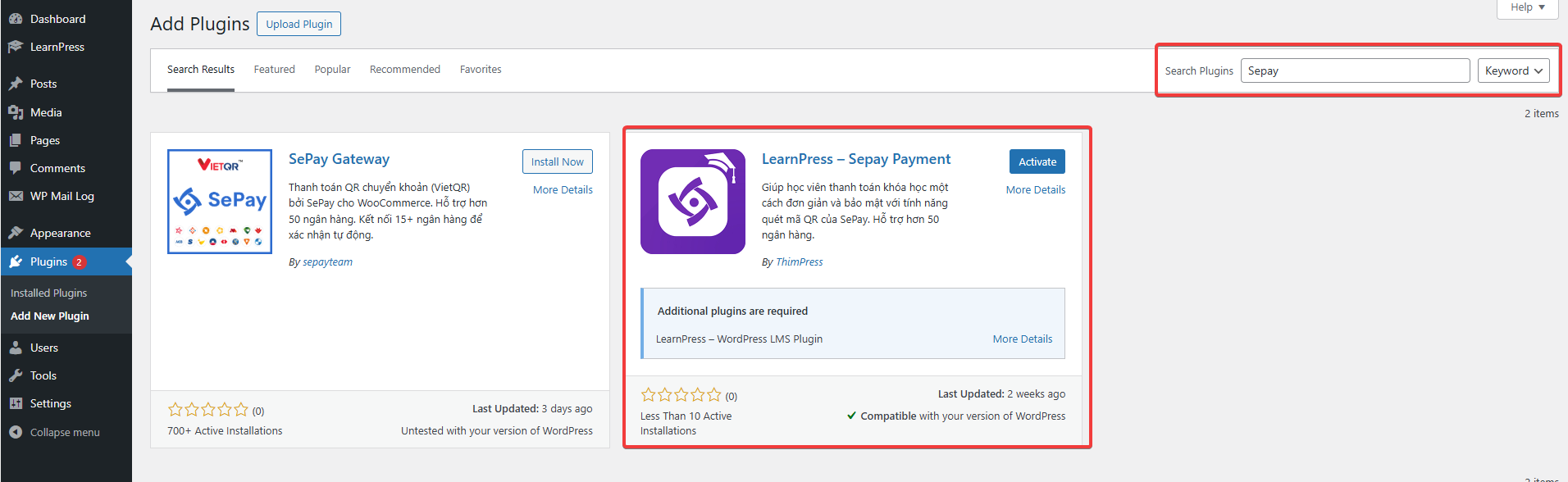This screenshot has width=1568, height=482.
Task: Open More Details for SePay Gateway
Action: (x=563, y=189)
